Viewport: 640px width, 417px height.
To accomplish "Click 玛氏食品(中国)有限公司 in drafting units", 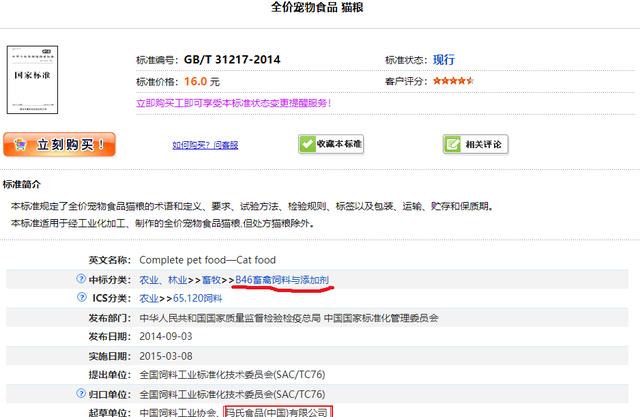I will click(x=278, y=412).
